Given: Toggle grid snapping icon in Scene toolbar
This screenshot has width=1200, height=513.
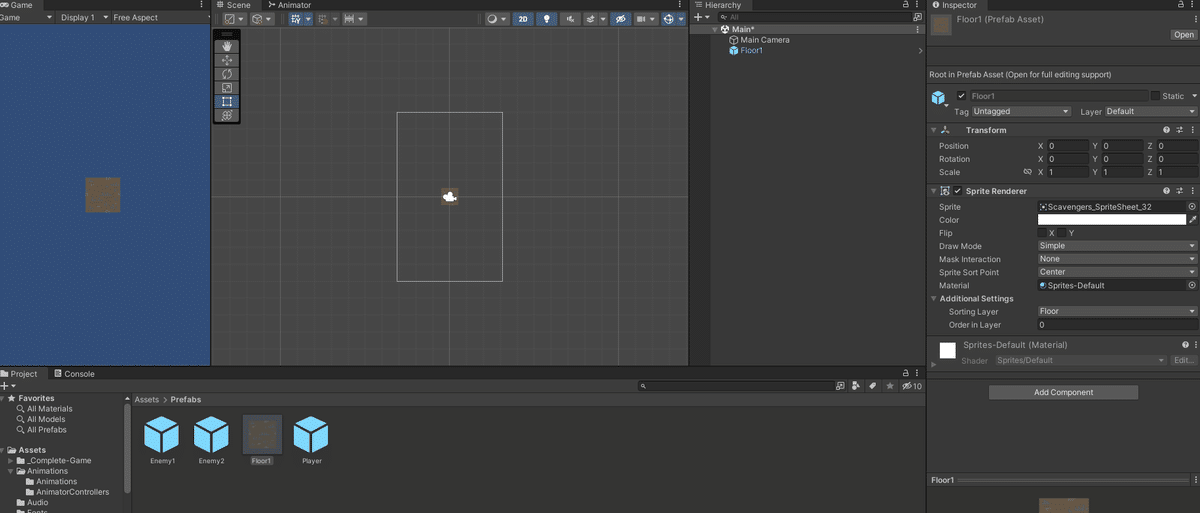Looking at the screenshot, I should click(x=326, y=19).
